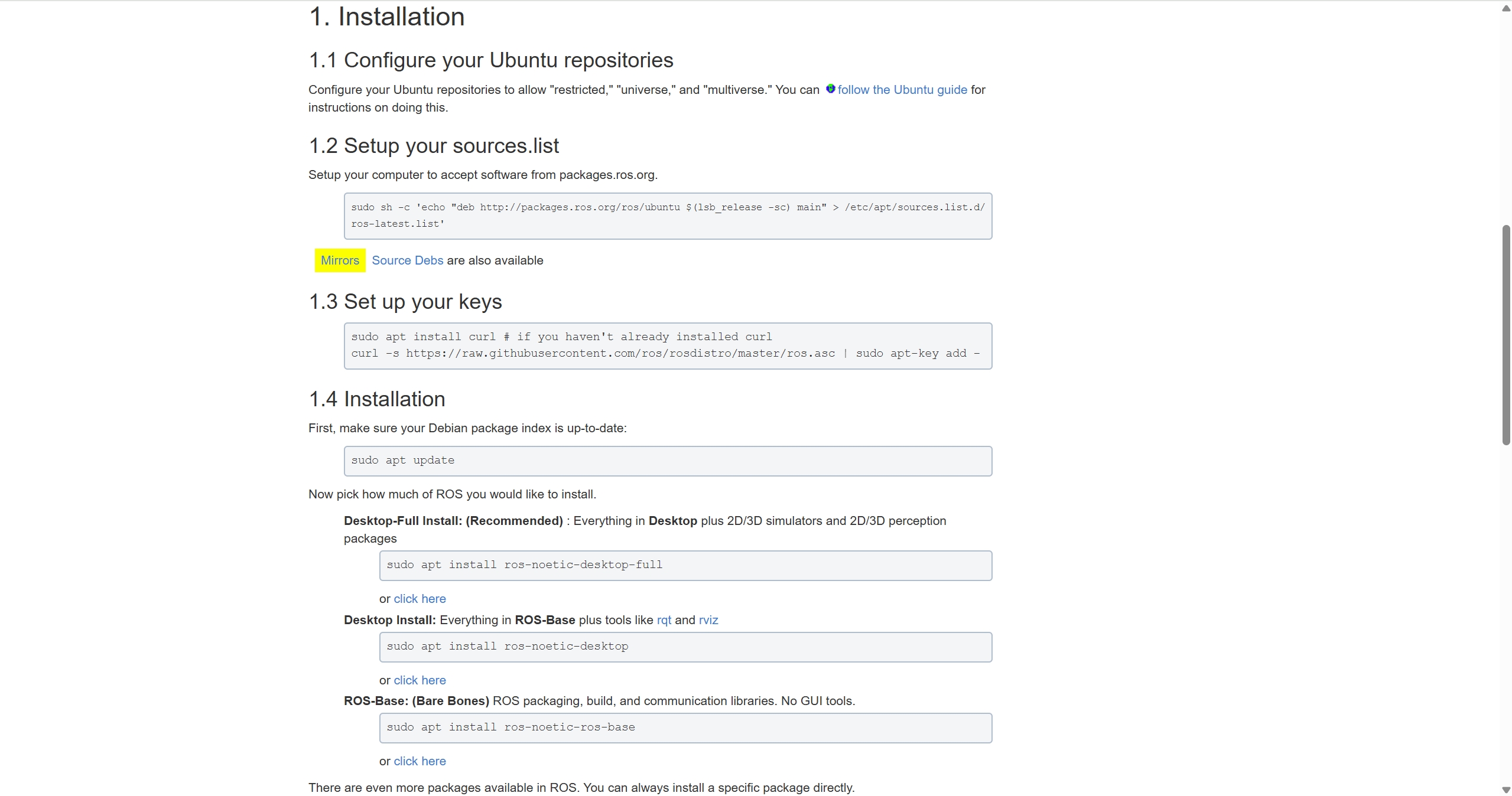Click the 'ROS-Base: (Bare Bones)' bold label
The width and height of the screenshot is (1512, 796).
point(417,701)
